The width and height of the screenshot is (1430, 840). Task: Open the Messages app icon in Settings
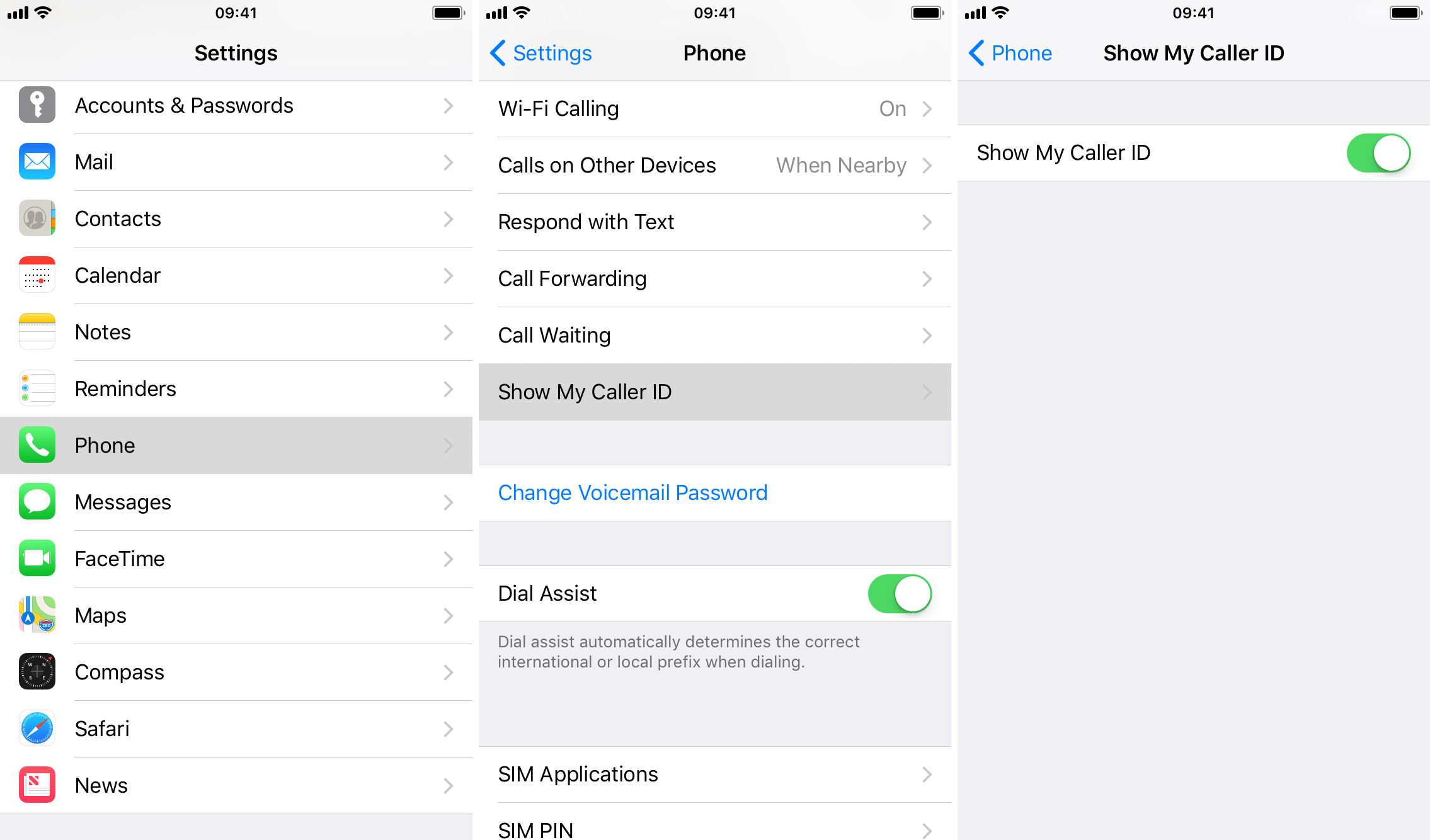[x=36, y=502]
